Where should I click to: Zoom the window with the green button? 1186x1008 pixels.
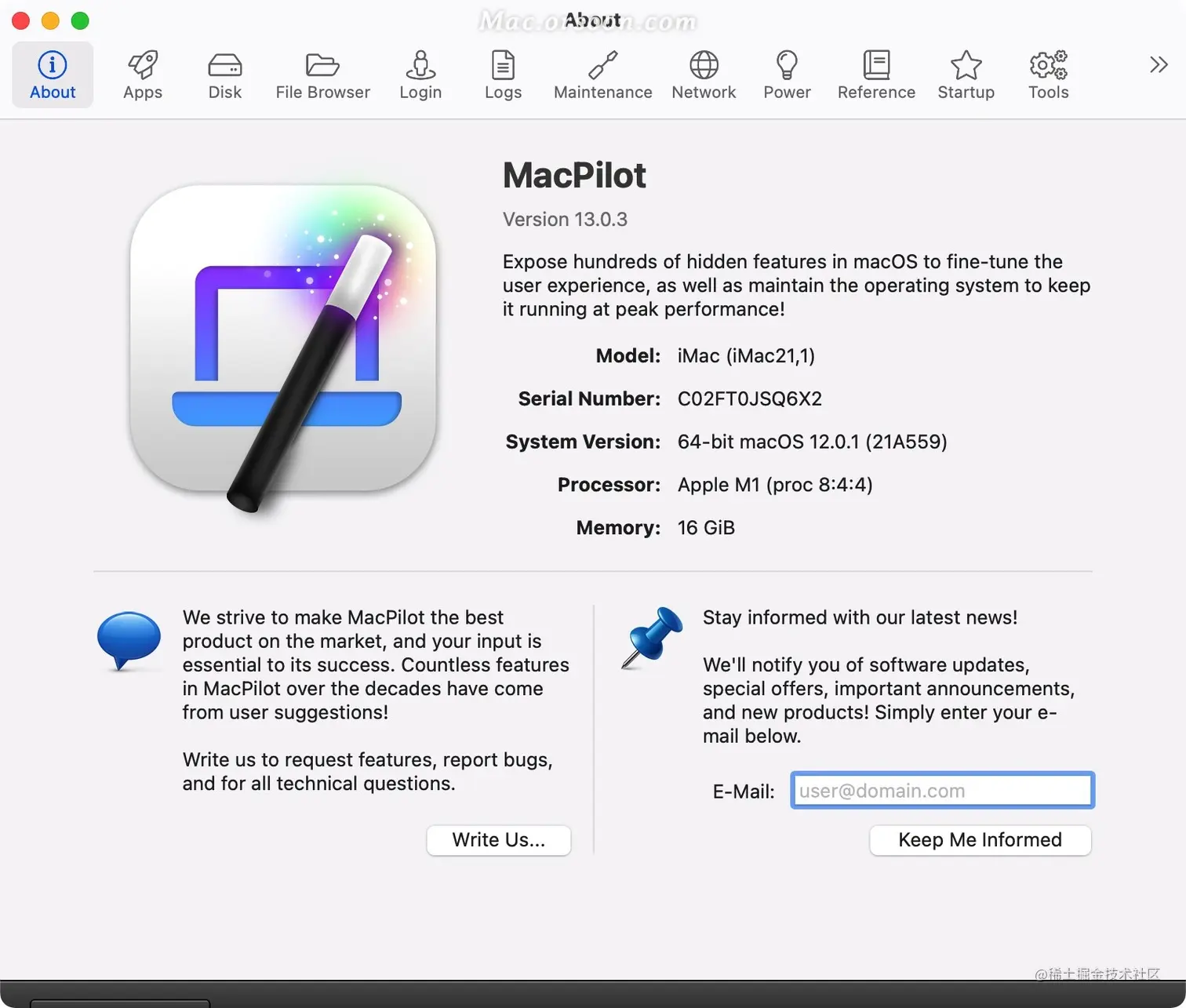click(81, 20)
